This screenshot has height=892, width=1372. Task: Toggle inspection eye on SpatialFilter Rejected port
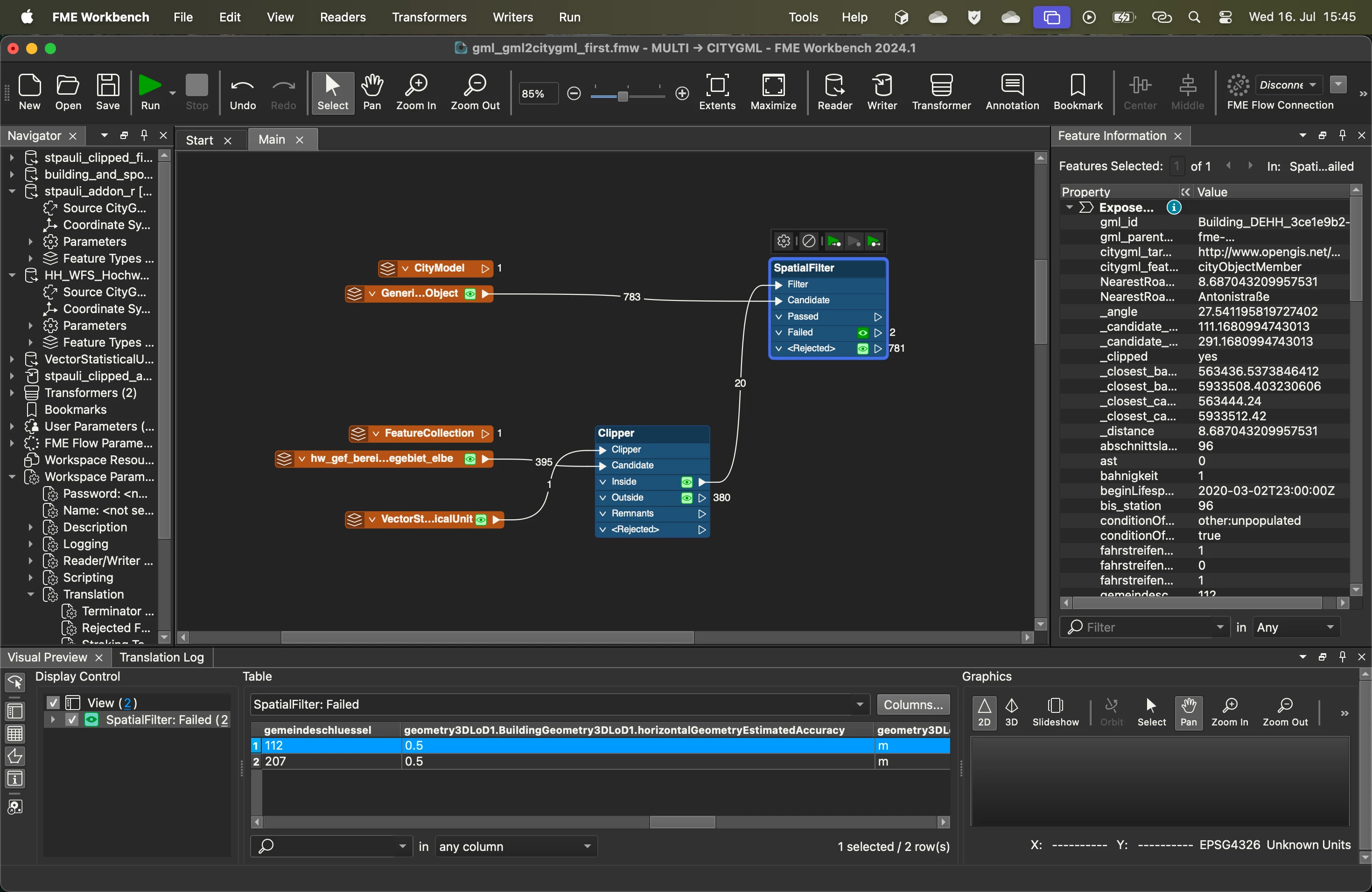click(862, 348)
